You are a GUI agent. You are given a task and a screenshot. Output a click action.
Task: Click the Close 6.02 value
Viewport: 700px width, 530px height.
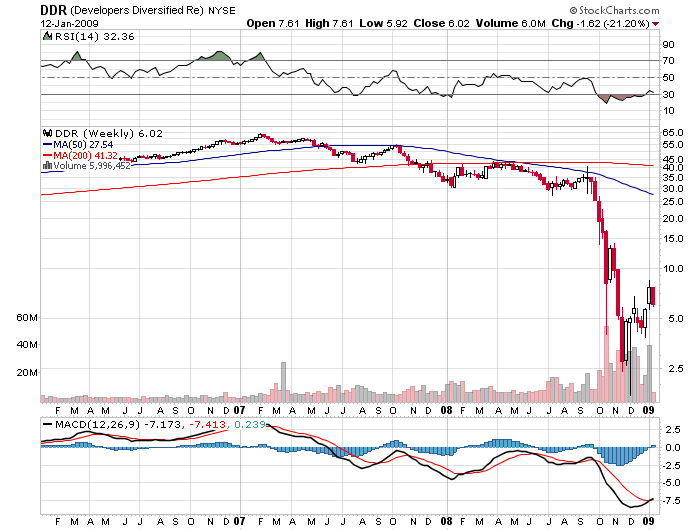(442, 23)
